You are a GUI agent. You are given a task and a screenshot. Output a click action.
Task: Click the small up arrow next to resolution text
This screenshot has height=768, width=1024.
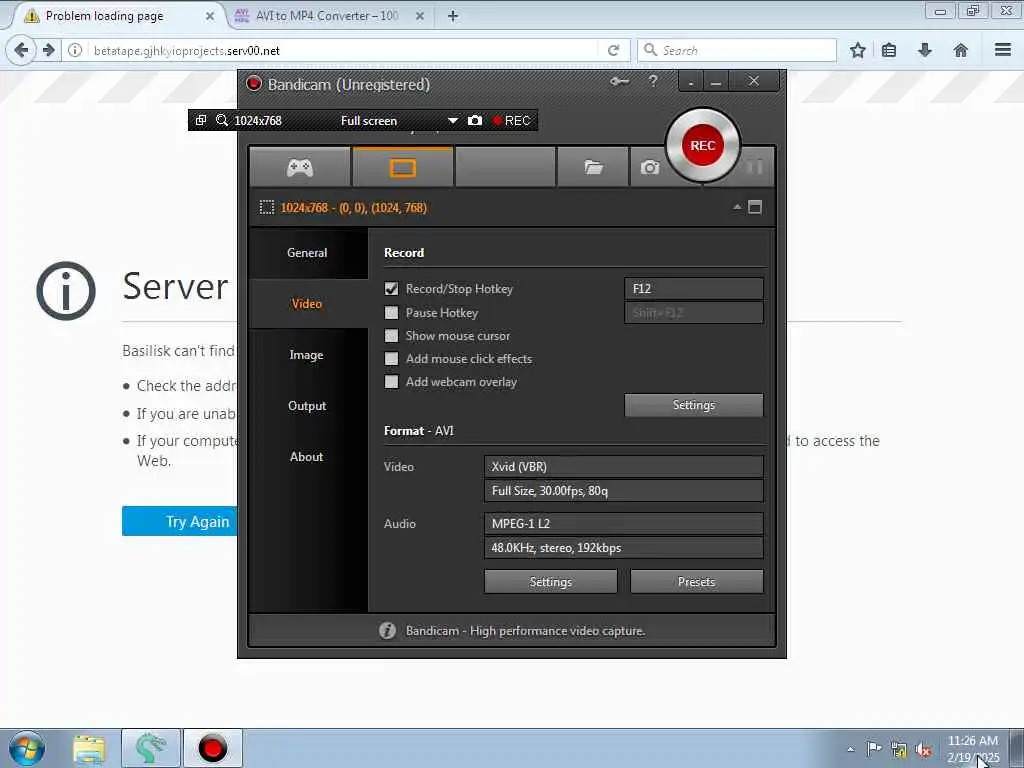tap(737, 207)
